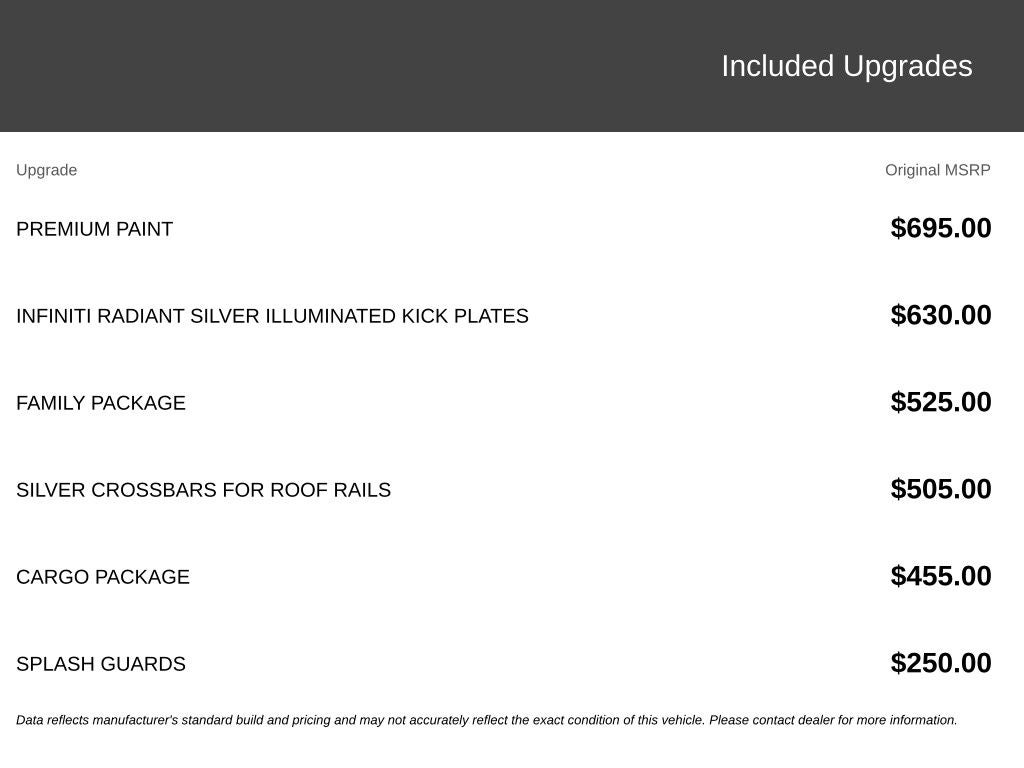The width and height of the screenshot is (1024, 768).
Task: Click the word PLATES in kick plates row
Action: point(491,316)
